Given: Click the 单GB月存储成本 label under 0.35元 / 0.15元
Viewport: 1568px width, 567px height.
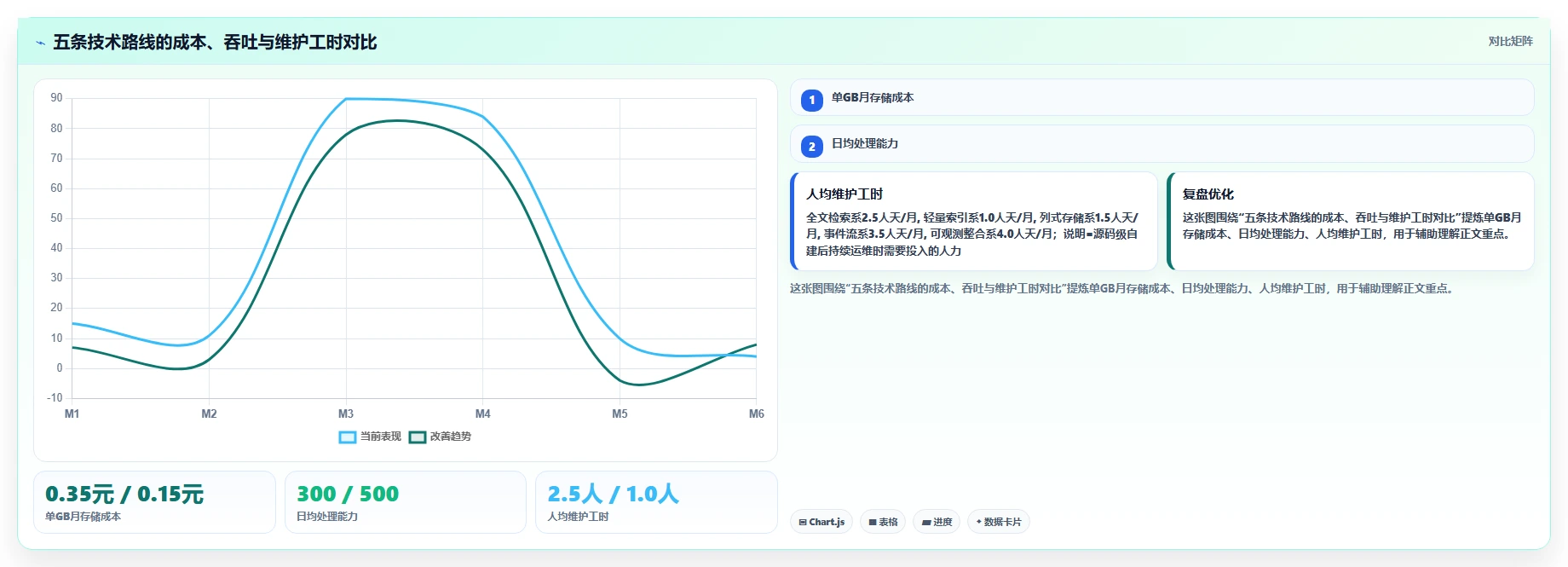Looking at the screenshot, I should pyautogui.click(x=83, y=517).
